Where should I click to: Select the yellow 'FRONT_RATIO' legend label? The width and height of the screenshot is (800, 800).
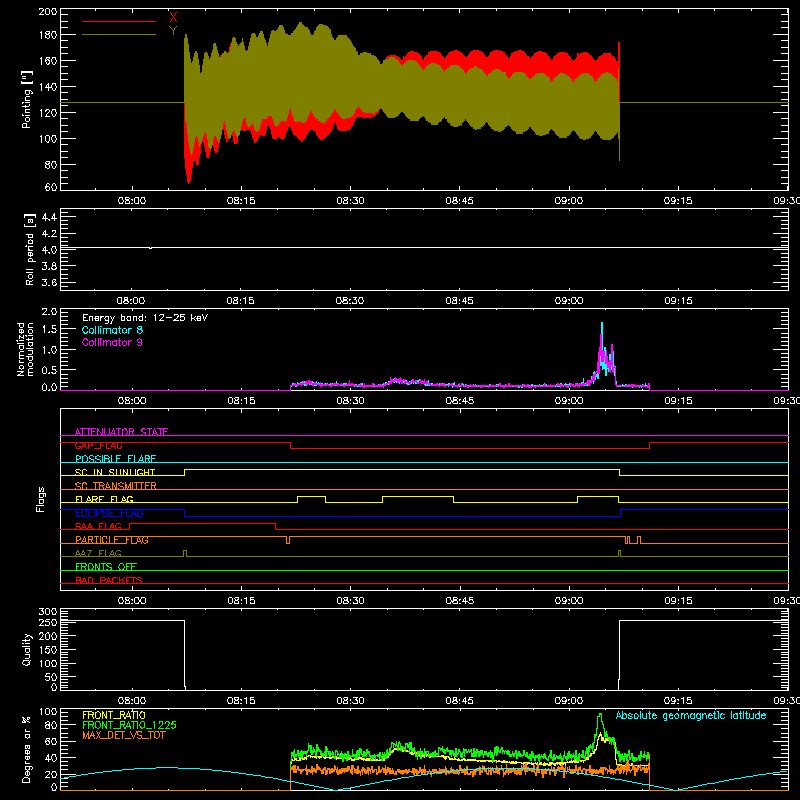(114, 715)
